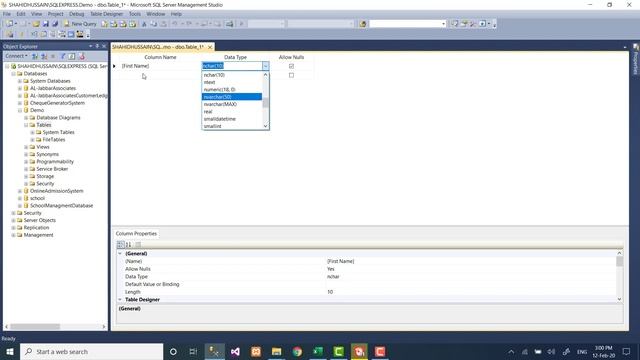Click the Refresh icon in Object Explorer

coord(72,56)
